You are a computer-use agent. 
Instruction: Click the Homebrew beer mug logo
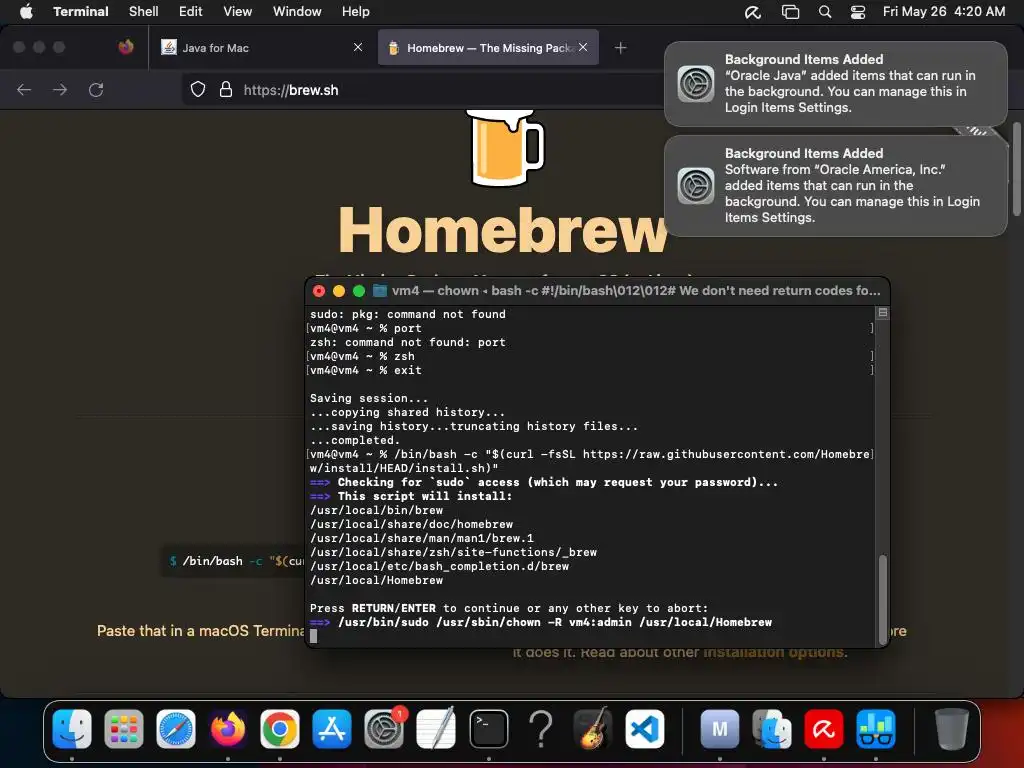click(x=504, y=148)
